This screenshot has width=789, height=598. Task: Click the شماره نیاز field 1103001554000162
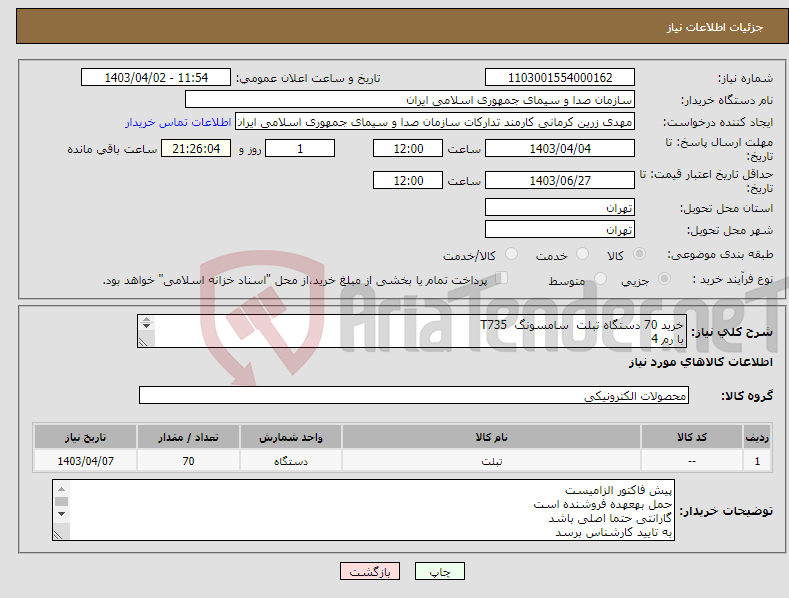(x=560, y=78)
